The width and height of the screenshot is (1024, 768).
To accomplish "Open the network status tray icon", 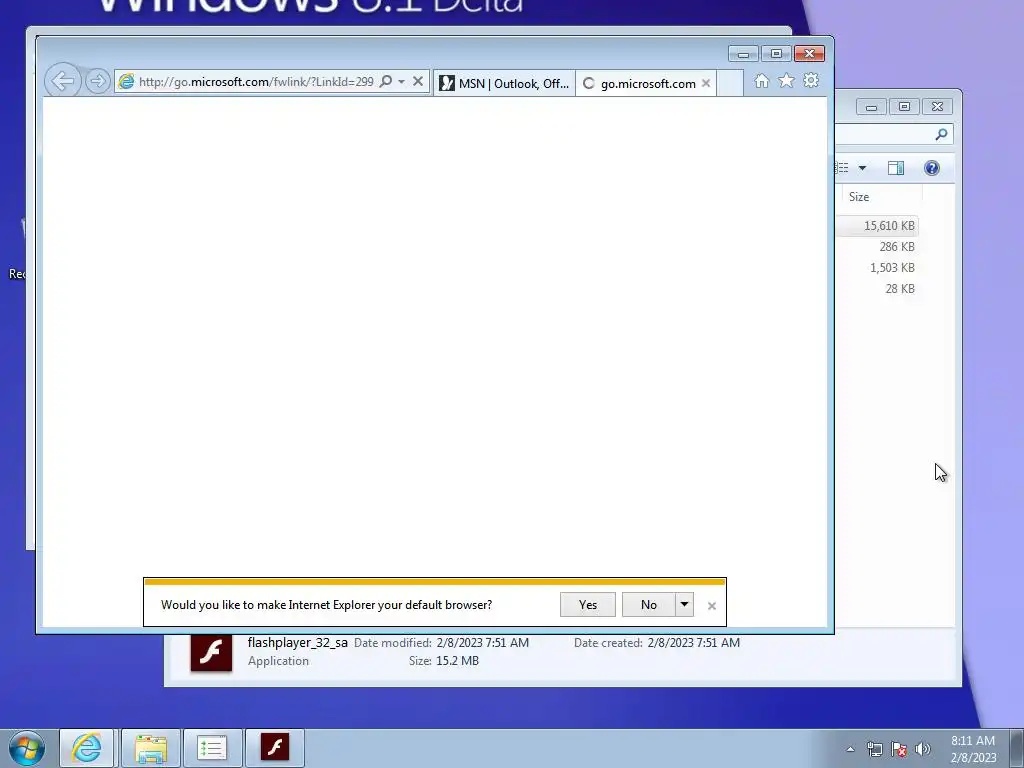I will tap(874, 749).
